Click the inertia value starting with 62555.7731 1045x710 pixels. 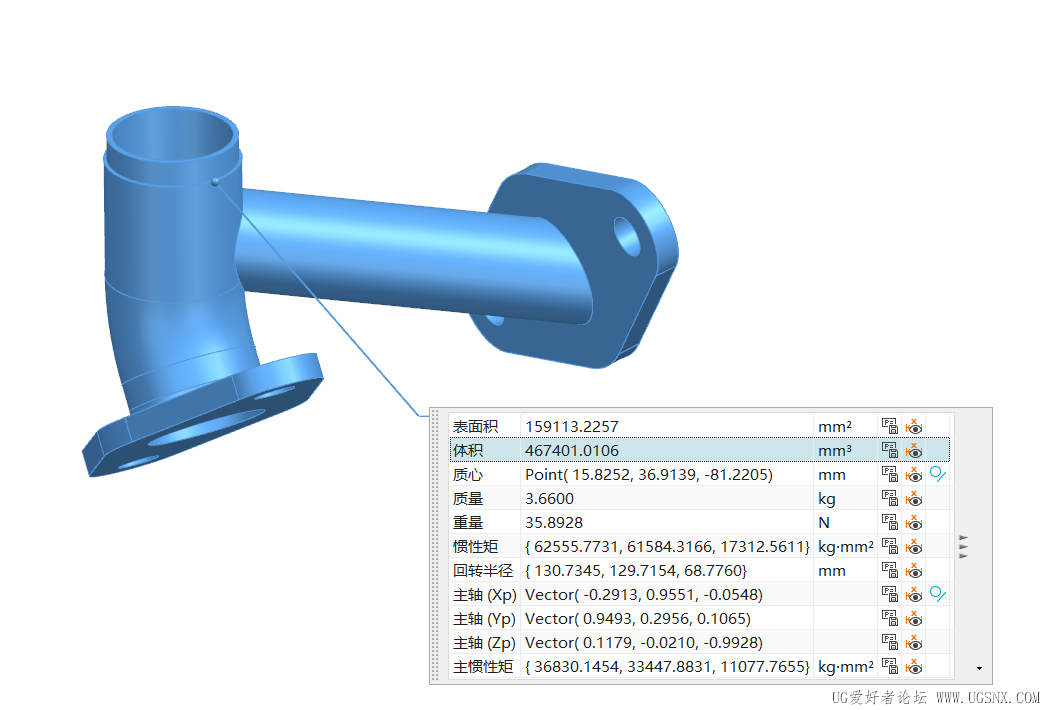coord(667,547)
